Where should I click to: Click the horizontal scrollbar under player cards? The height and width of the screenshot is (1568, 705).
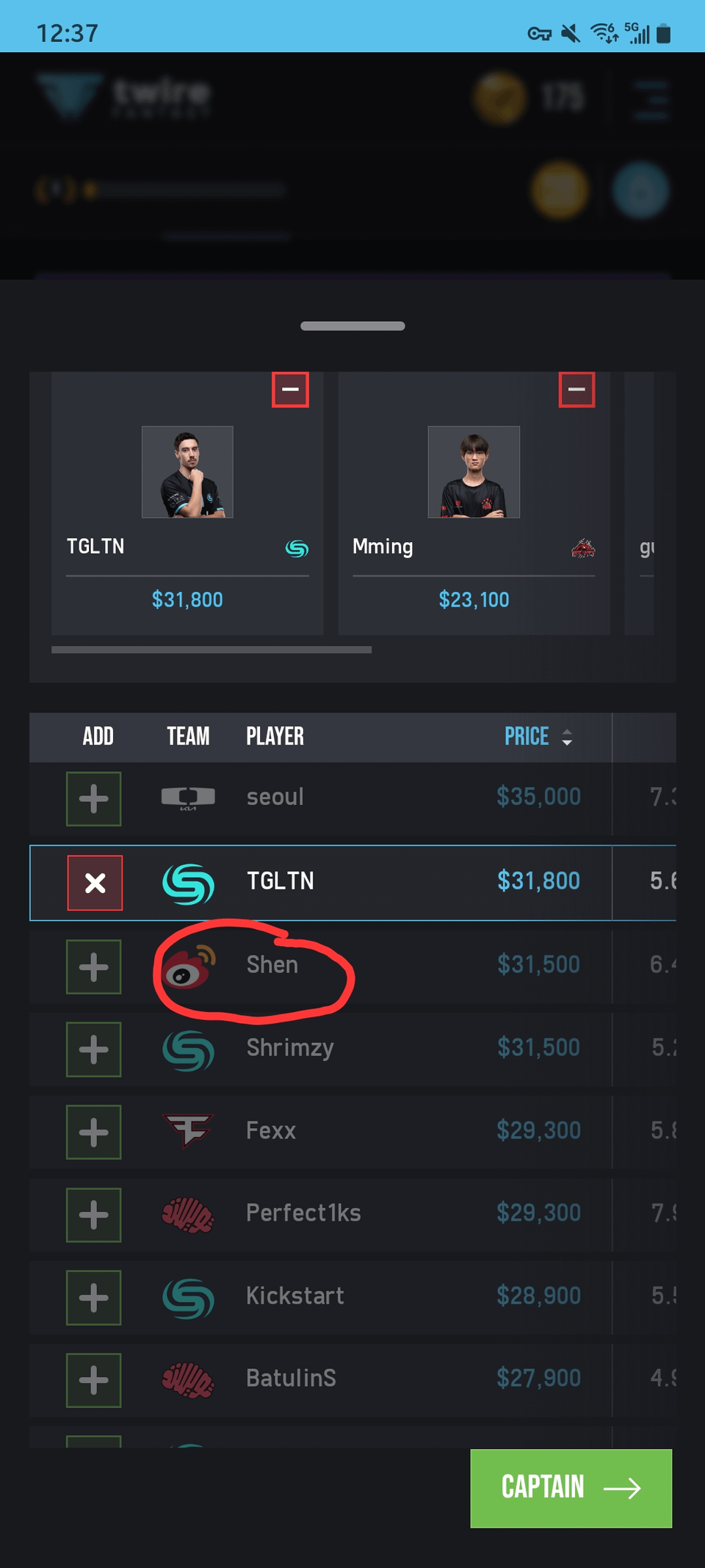[211, 650]
